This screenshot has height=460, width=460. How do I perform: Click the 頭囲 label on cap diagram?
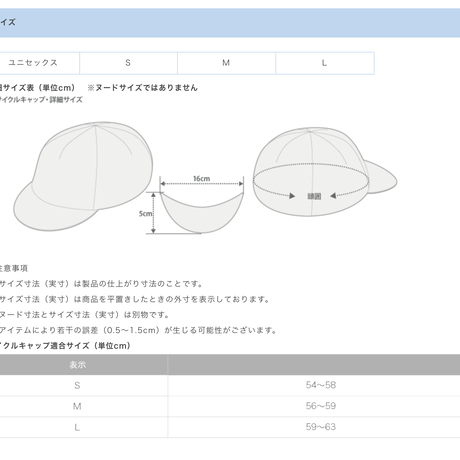[x=314, y=196]
